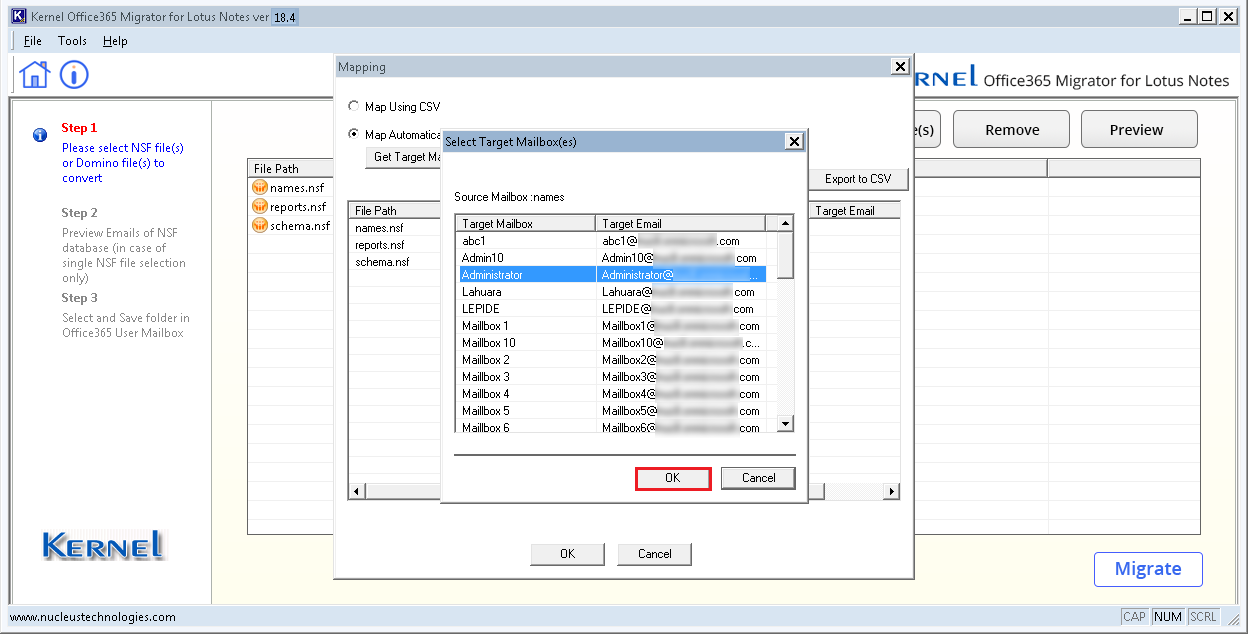Select the Mailbox 1 row
The width and height of the screenshot is (1248, 634).
613,326
